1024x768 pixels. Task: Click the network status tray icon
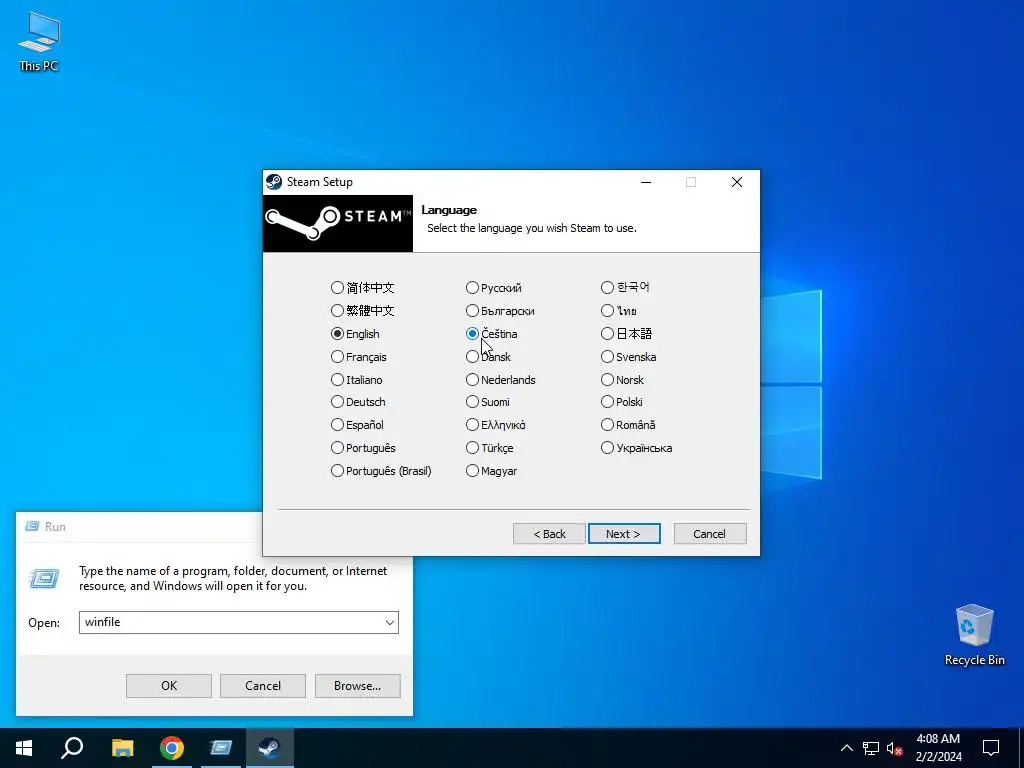(x=871, y=748)
